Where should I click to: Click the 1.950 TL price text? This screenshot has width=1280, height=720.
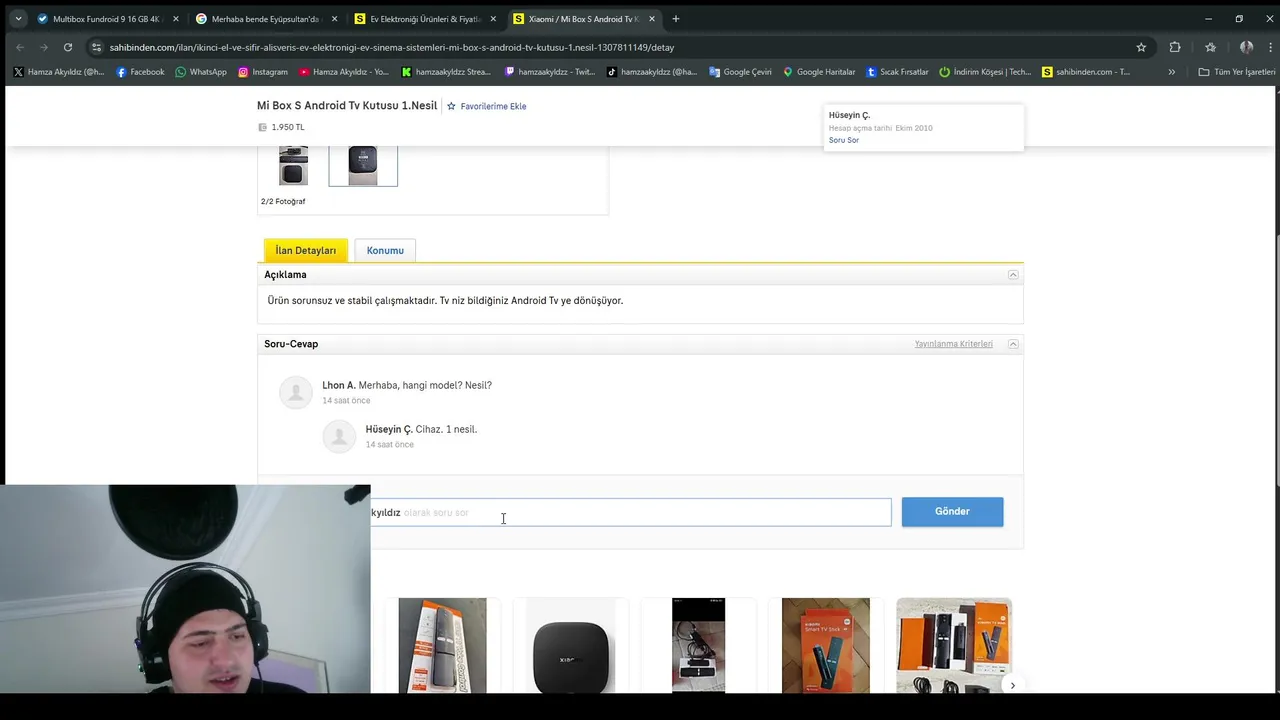click(288, 127)
